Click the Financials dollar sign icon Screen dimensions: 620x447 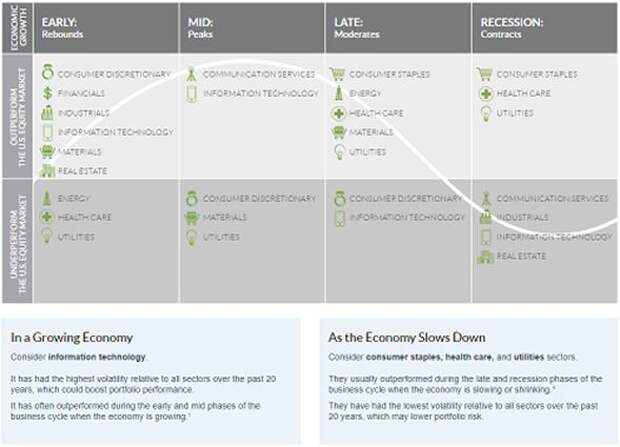pyautogui.click(x=47, y=93)
